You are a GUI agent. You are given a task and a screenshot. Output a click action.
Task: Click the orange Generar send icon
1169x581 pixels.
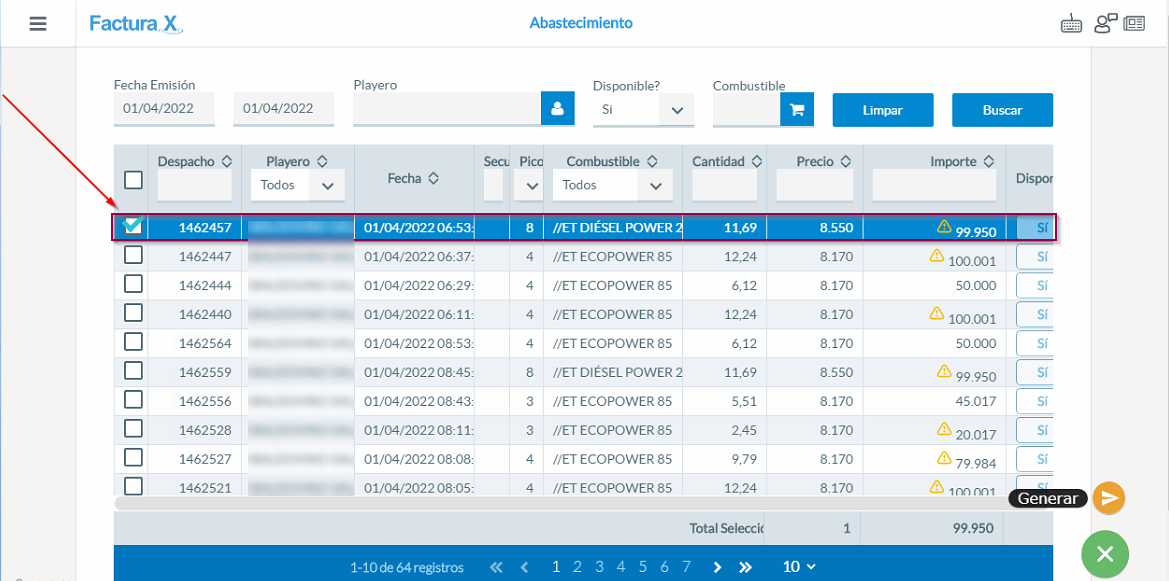tap(1109, 498)
